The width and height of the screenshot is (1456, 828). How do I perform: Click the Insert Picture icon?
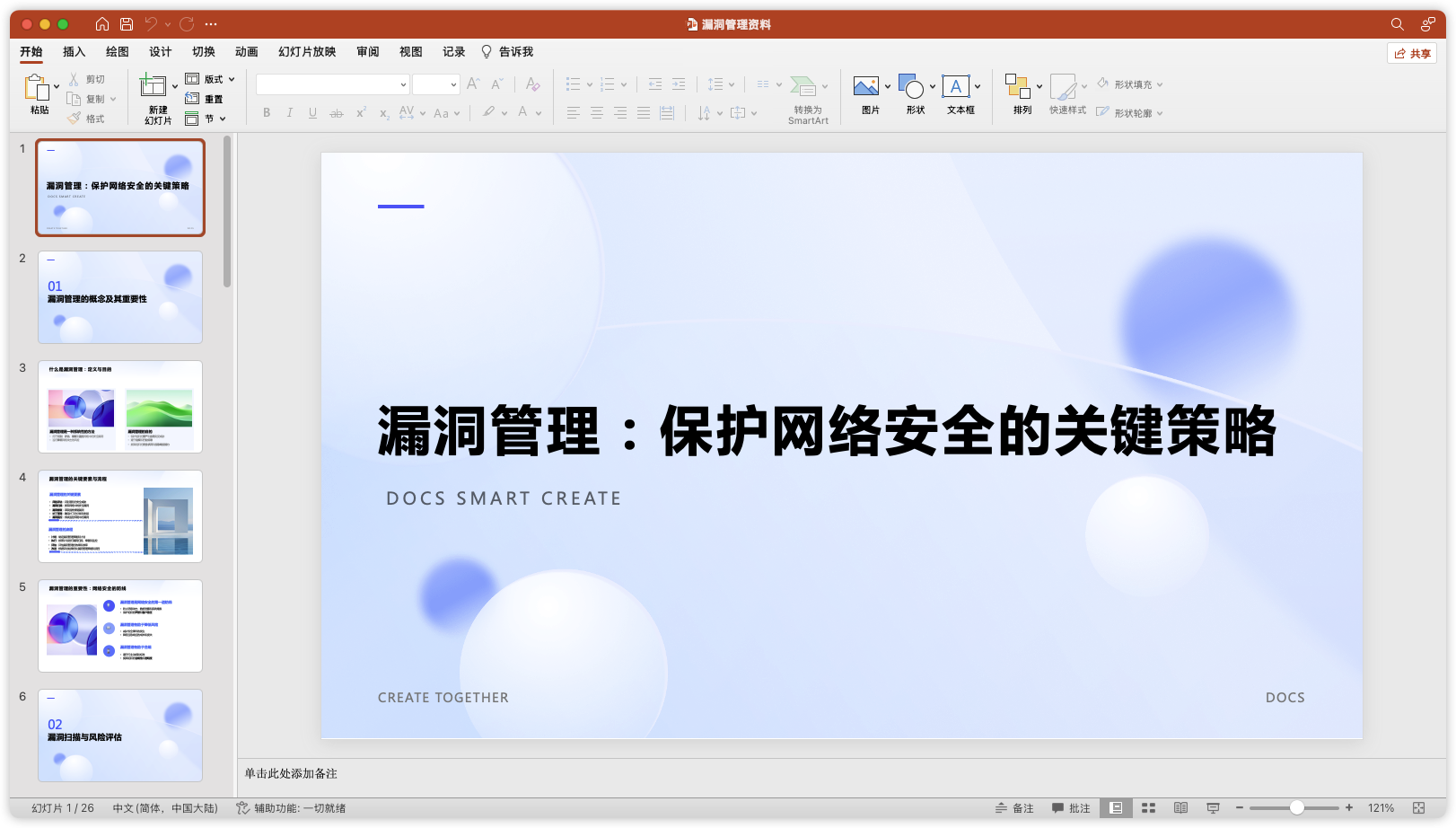click(864, 87)
